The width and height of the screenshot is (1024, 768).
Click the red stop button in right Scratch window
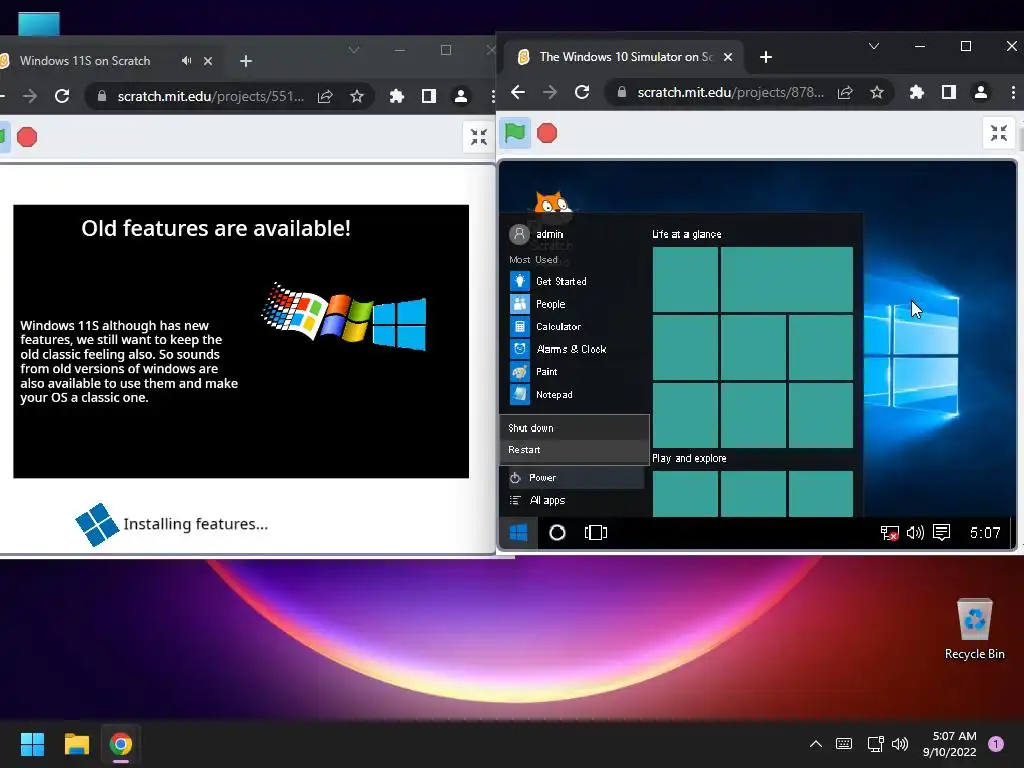coord(547,133)
